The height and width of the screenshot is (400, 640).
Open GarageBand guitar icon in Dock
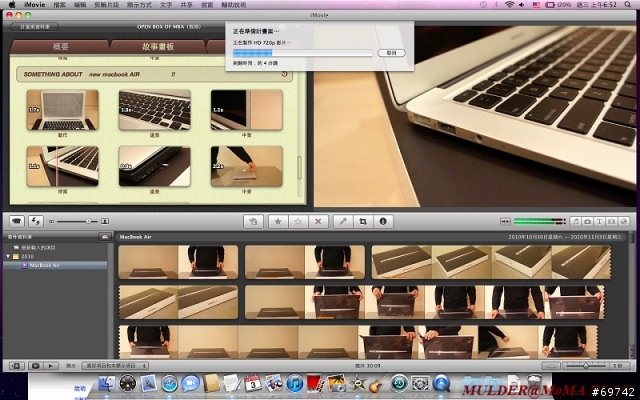pos(378,384)
